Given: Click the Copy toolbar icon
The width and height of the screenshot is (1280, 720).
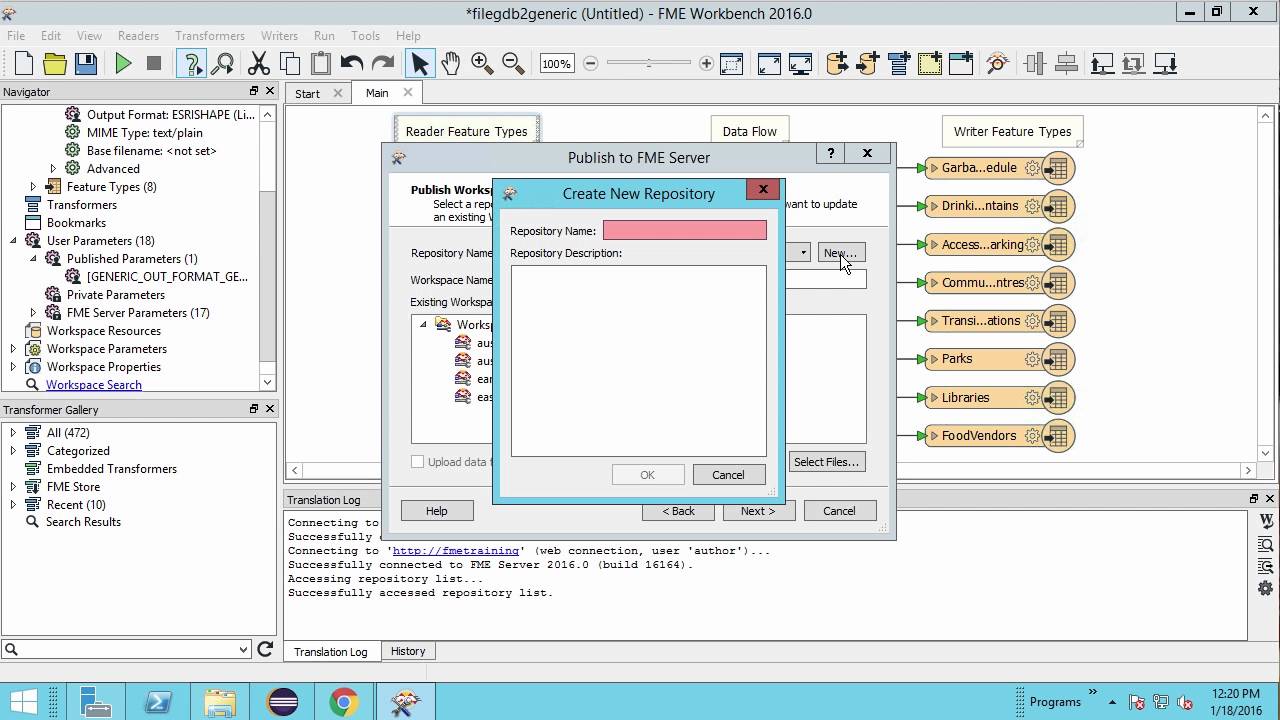Looking at the screenshot, I should tap(290, 64).
